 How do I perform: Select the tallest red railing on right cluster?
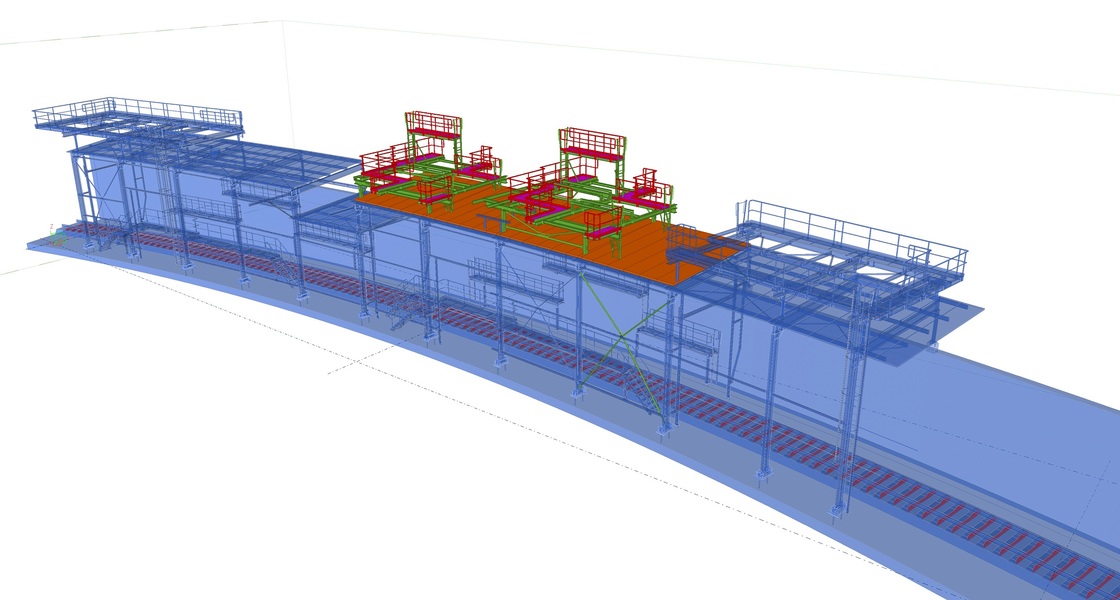593,142
